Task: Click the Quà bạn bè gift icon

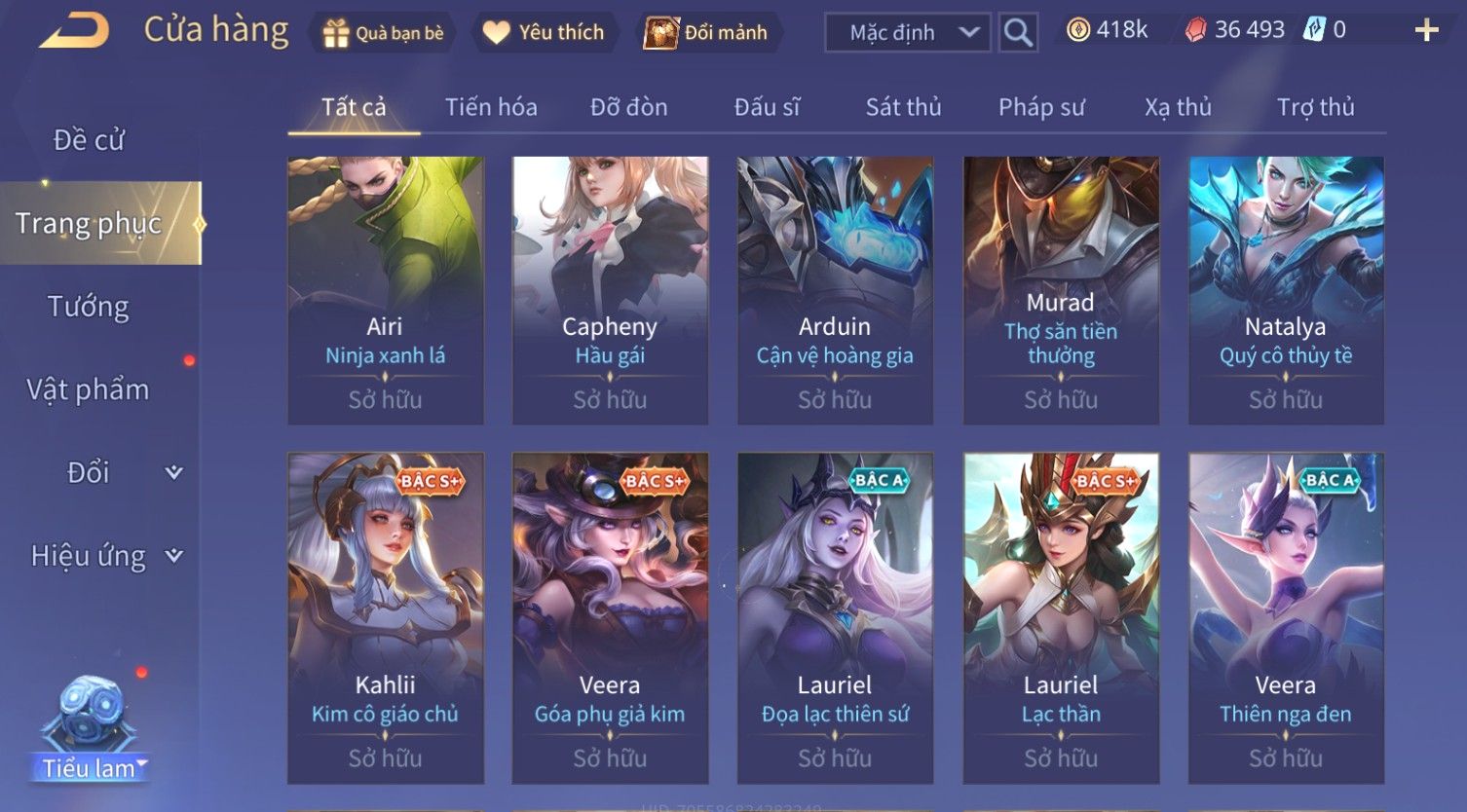Action: pos(335,33)
